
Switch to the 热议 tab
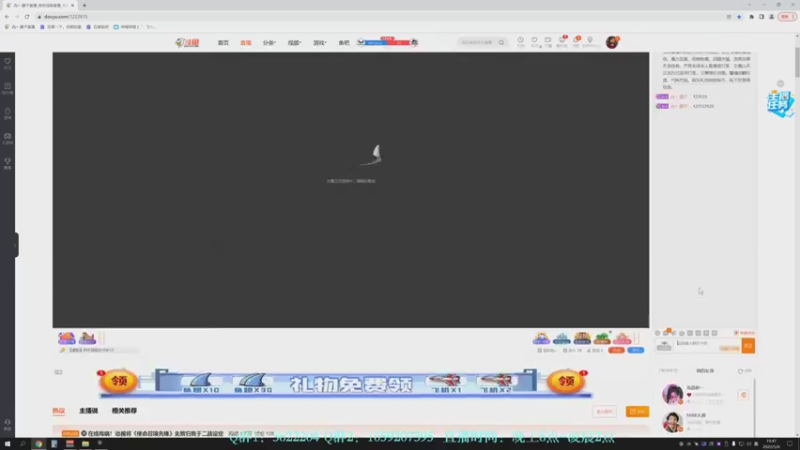(x=59, y=411)
